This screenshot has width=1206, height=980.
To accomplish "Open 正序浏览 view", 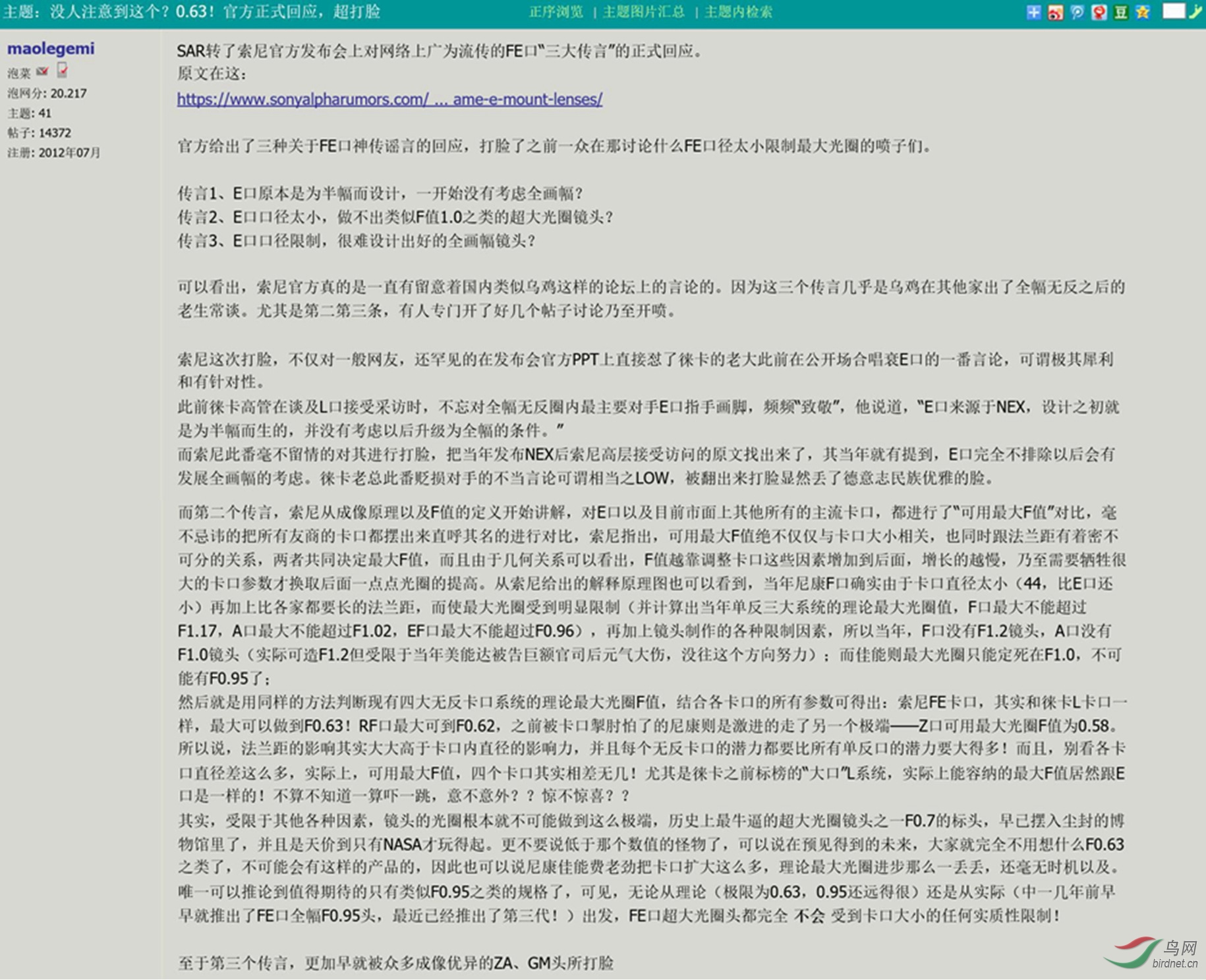I will point(556,12).
